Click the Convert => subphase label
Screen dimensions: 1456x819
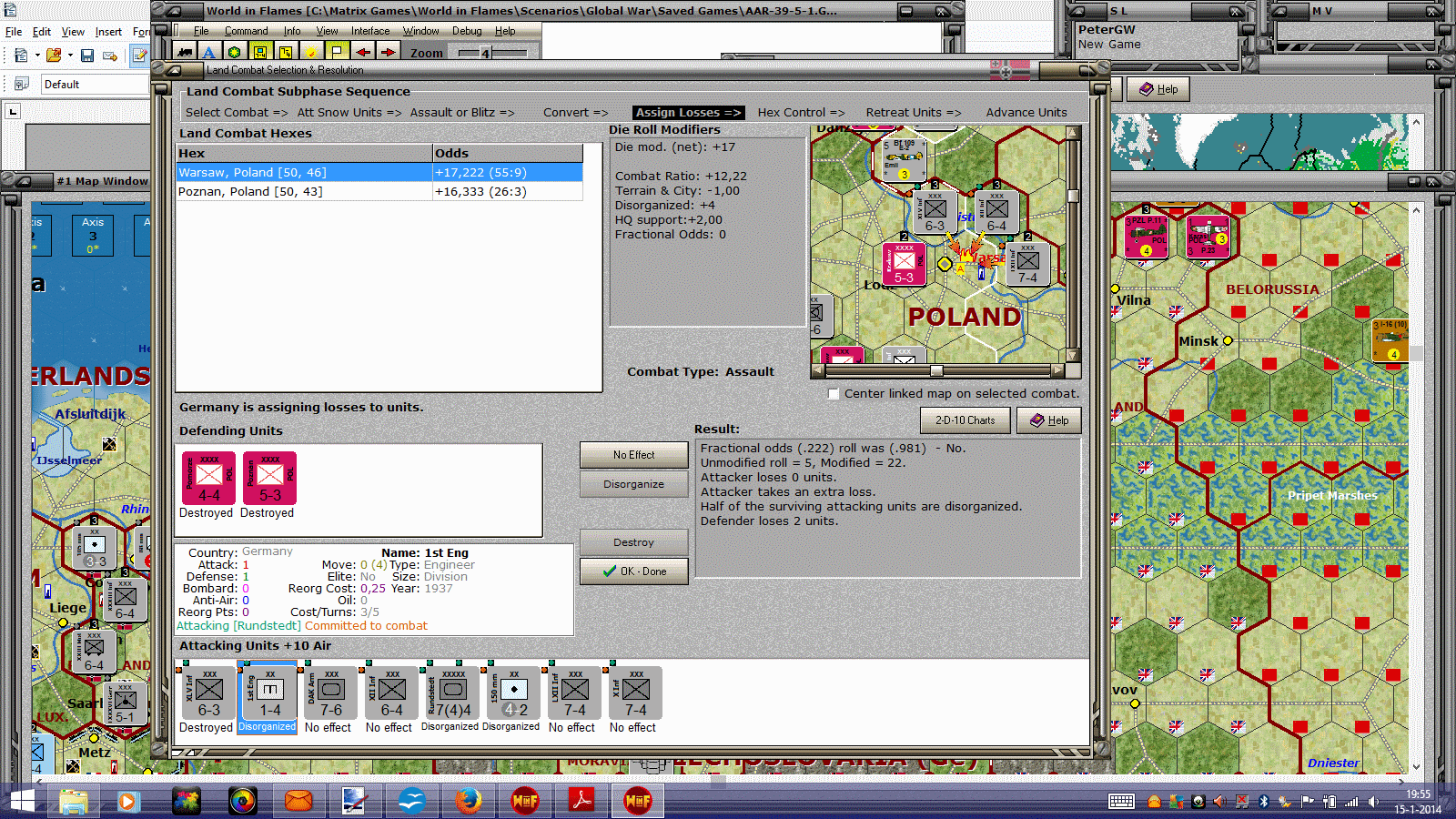pos(576,113)
